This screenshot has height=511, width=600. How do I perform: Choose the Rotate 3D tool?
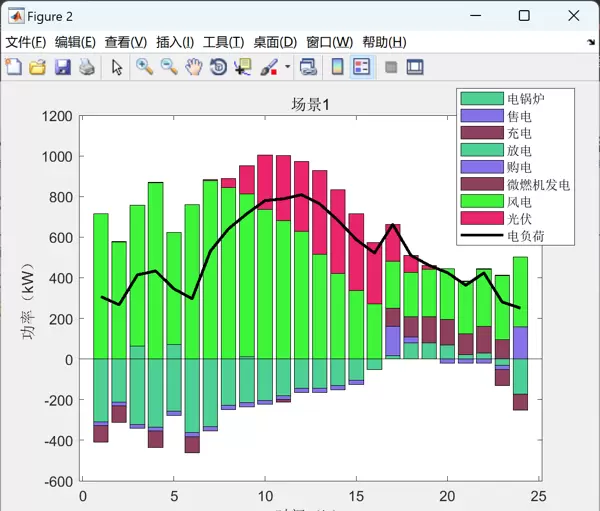(218, 67)
